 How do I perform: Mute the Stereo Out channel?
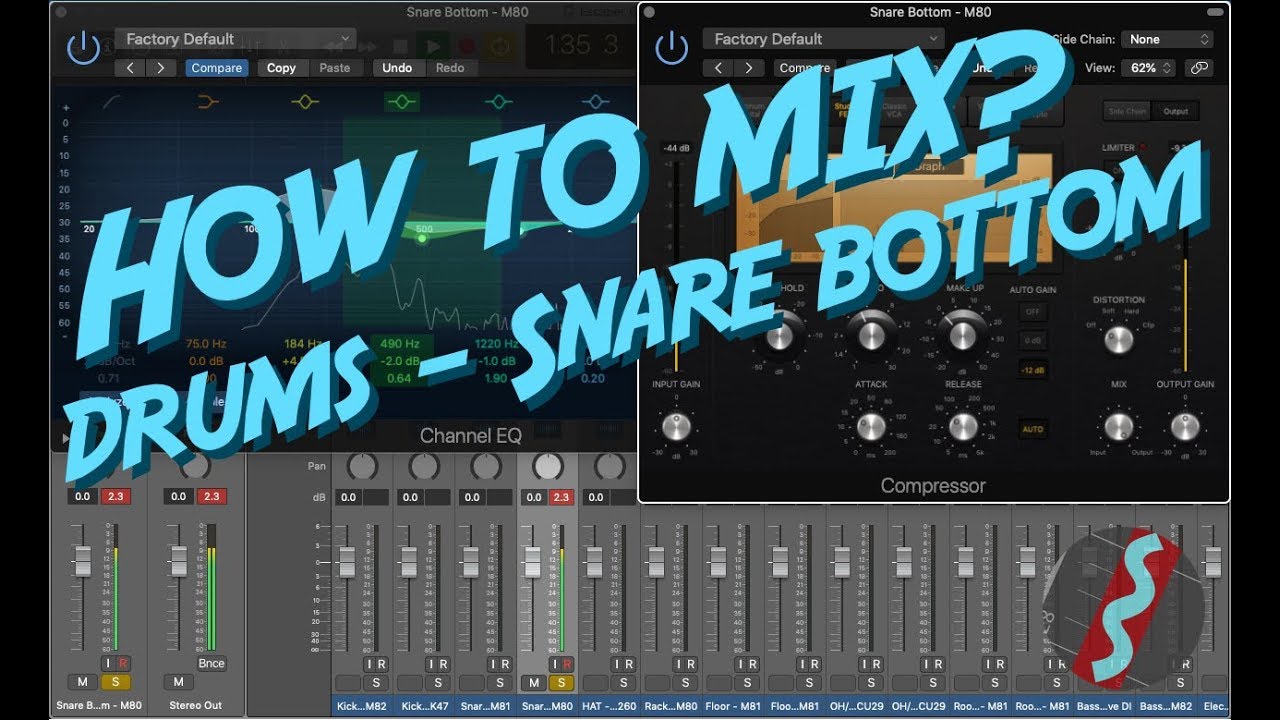tap(178, 682)
